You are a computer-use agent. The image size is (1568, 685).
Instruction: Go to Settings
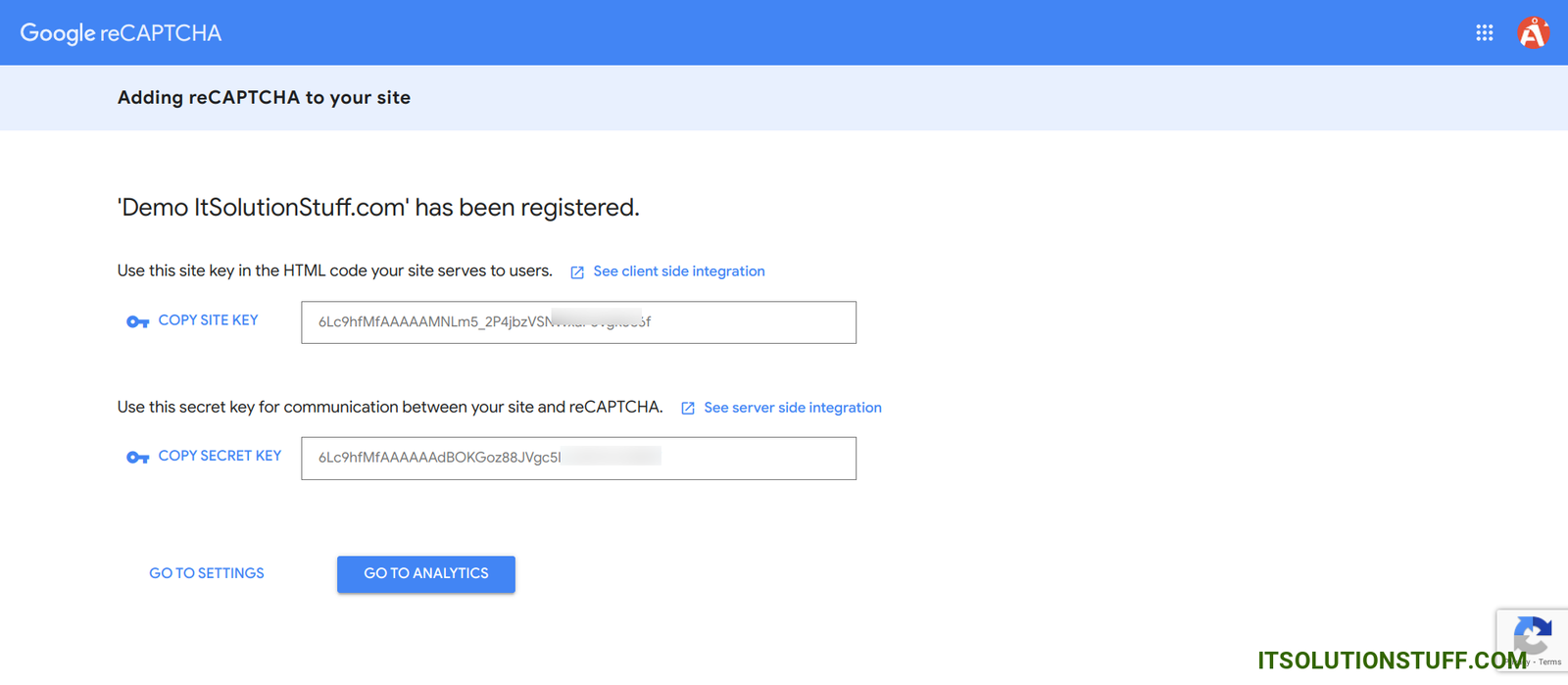[x=207, y=573]
